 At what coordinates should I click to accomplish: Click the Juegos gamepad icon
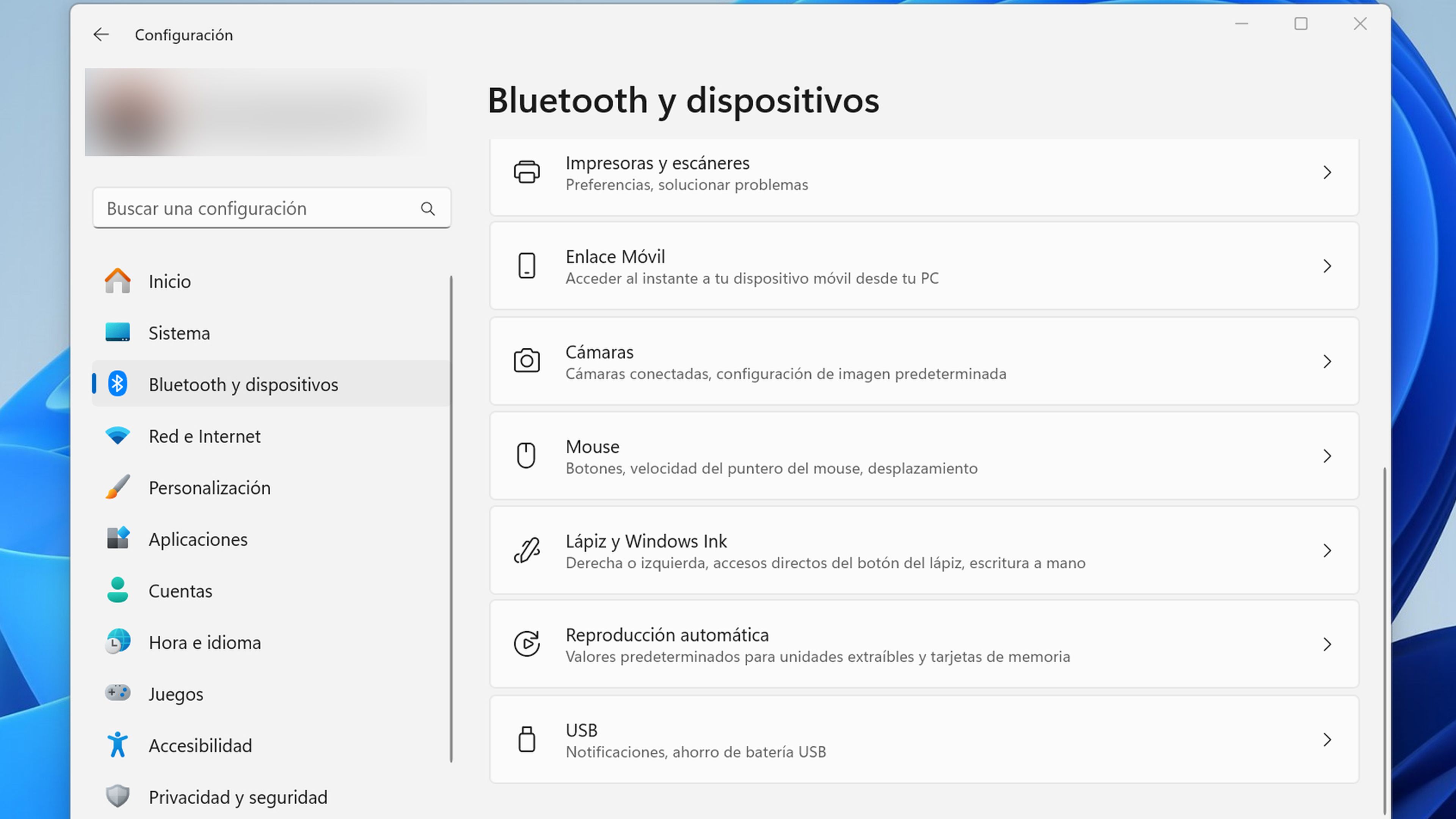tap(118, 693)
